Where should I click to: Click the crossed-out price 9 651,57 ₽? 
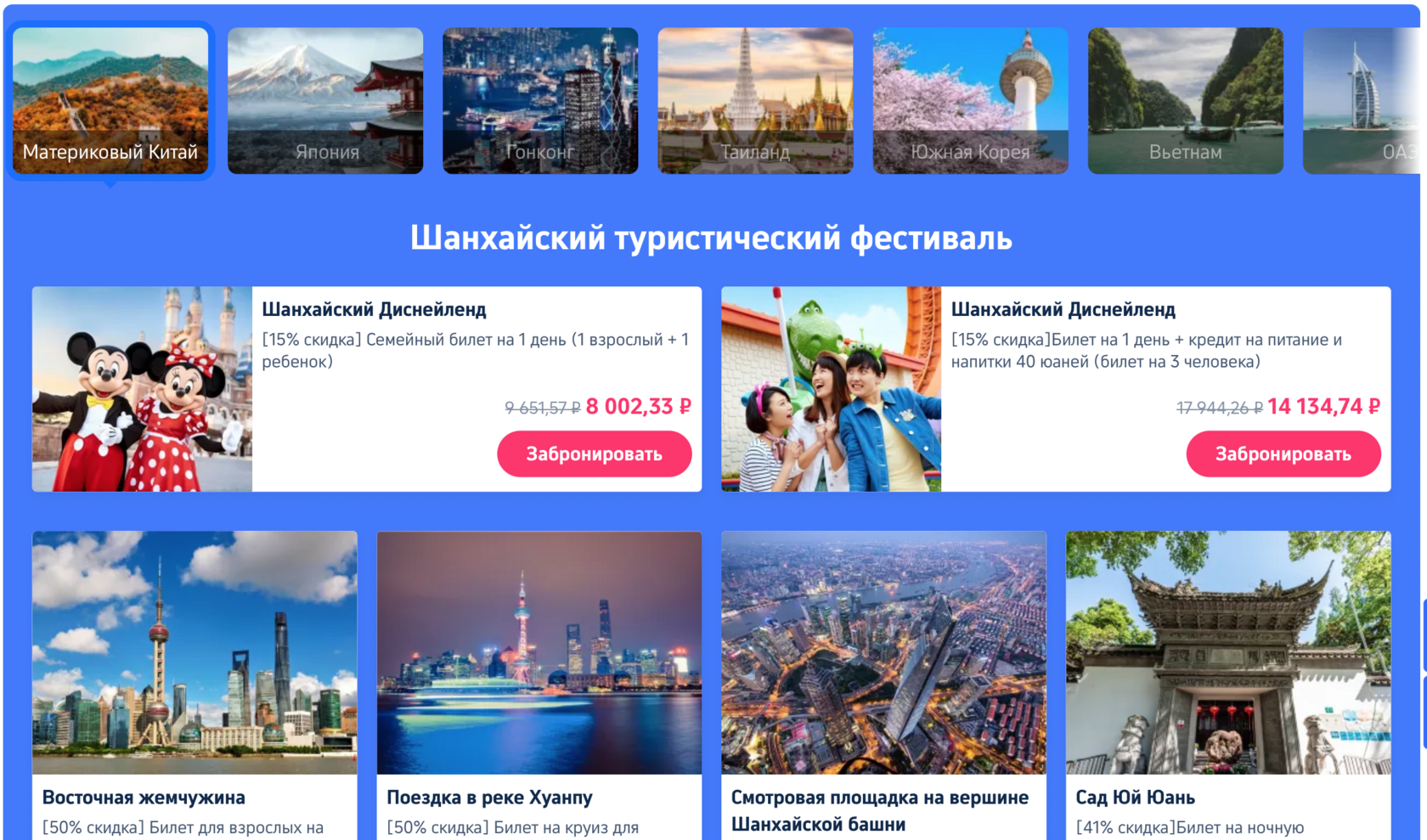(x=543, y=408)
